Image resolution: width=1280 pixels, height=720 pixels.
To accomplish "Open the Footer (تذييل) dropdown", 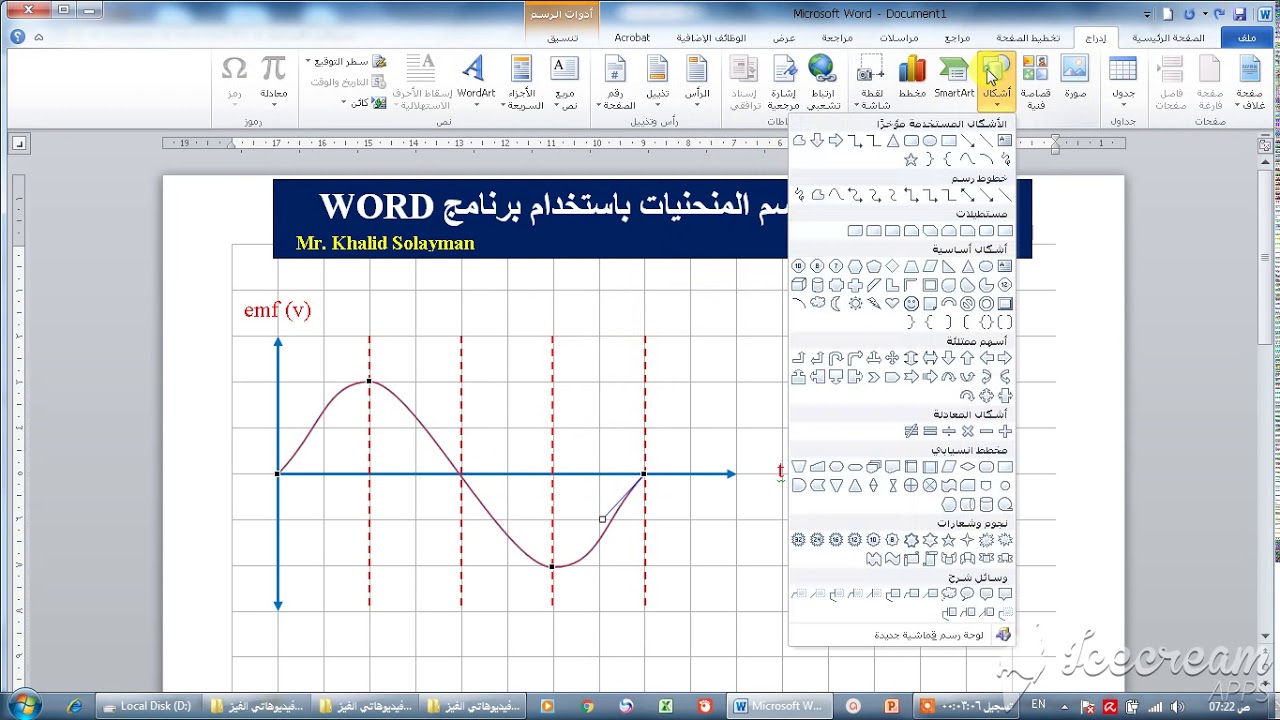I will pyautogui.click(x=657, y=82).
